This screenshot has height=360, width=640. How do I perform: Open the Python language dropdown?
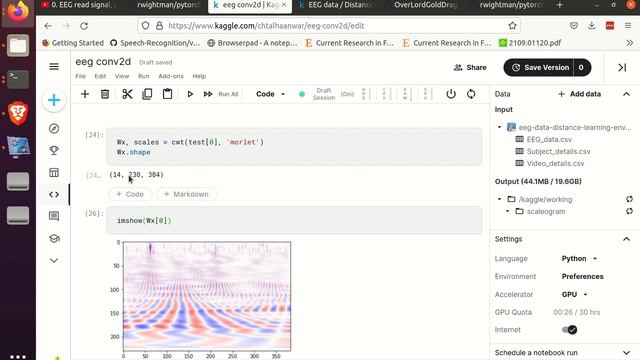(580, 259)
